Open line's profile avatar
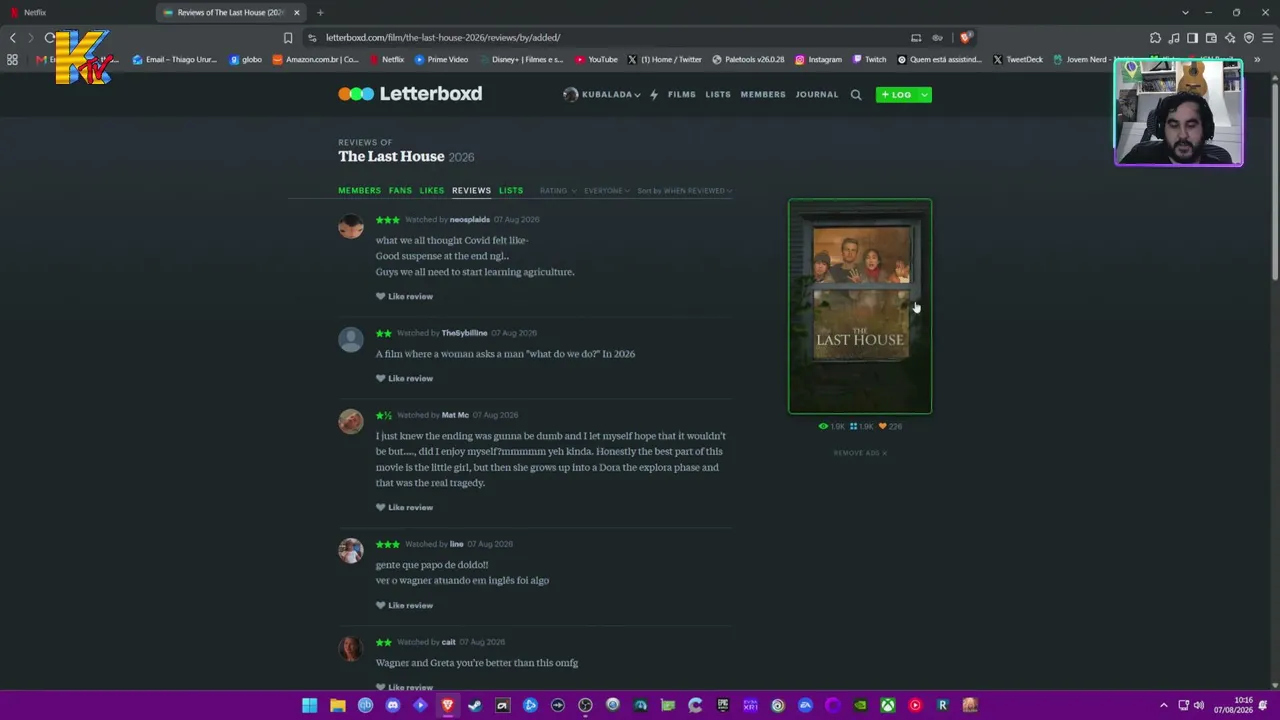Screen dimensions: 1280x720 (x=351, y=550)
